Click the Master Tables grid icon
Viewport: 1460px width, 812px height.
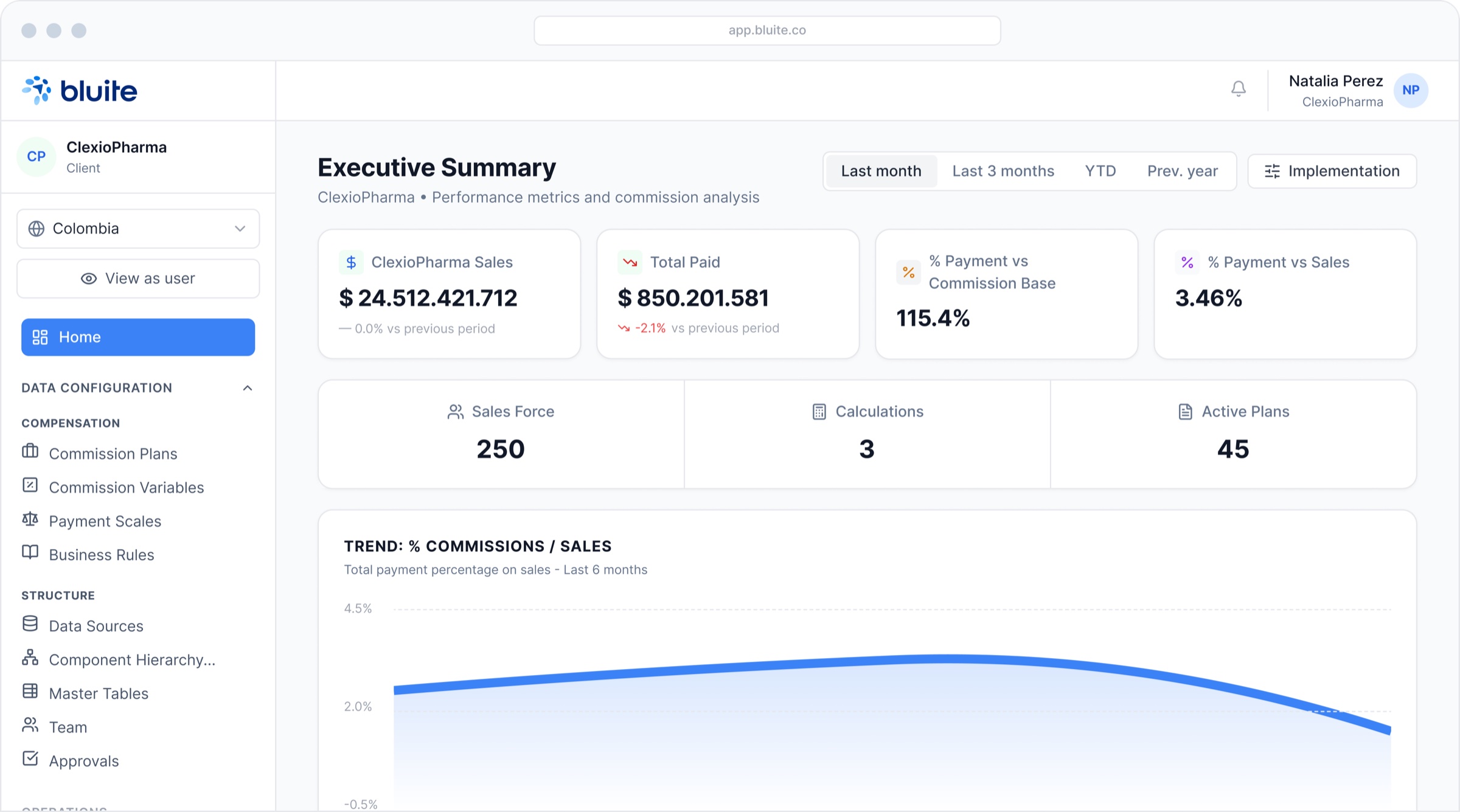coord(30,691)
